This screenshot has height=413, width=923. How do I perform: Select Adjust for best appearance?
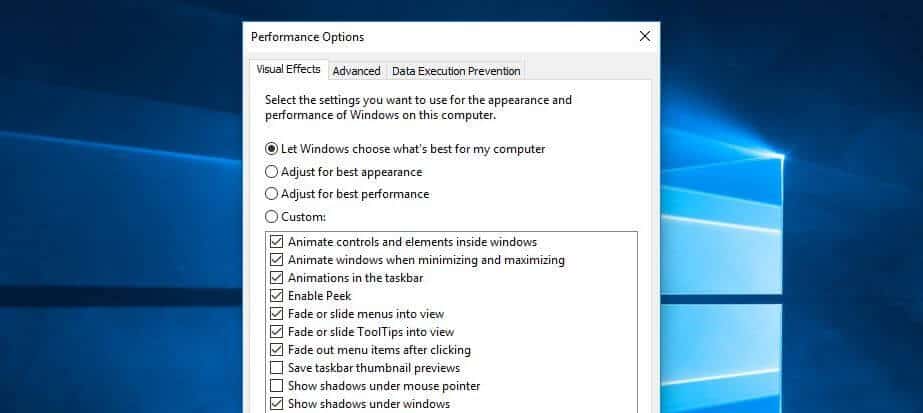271,172
